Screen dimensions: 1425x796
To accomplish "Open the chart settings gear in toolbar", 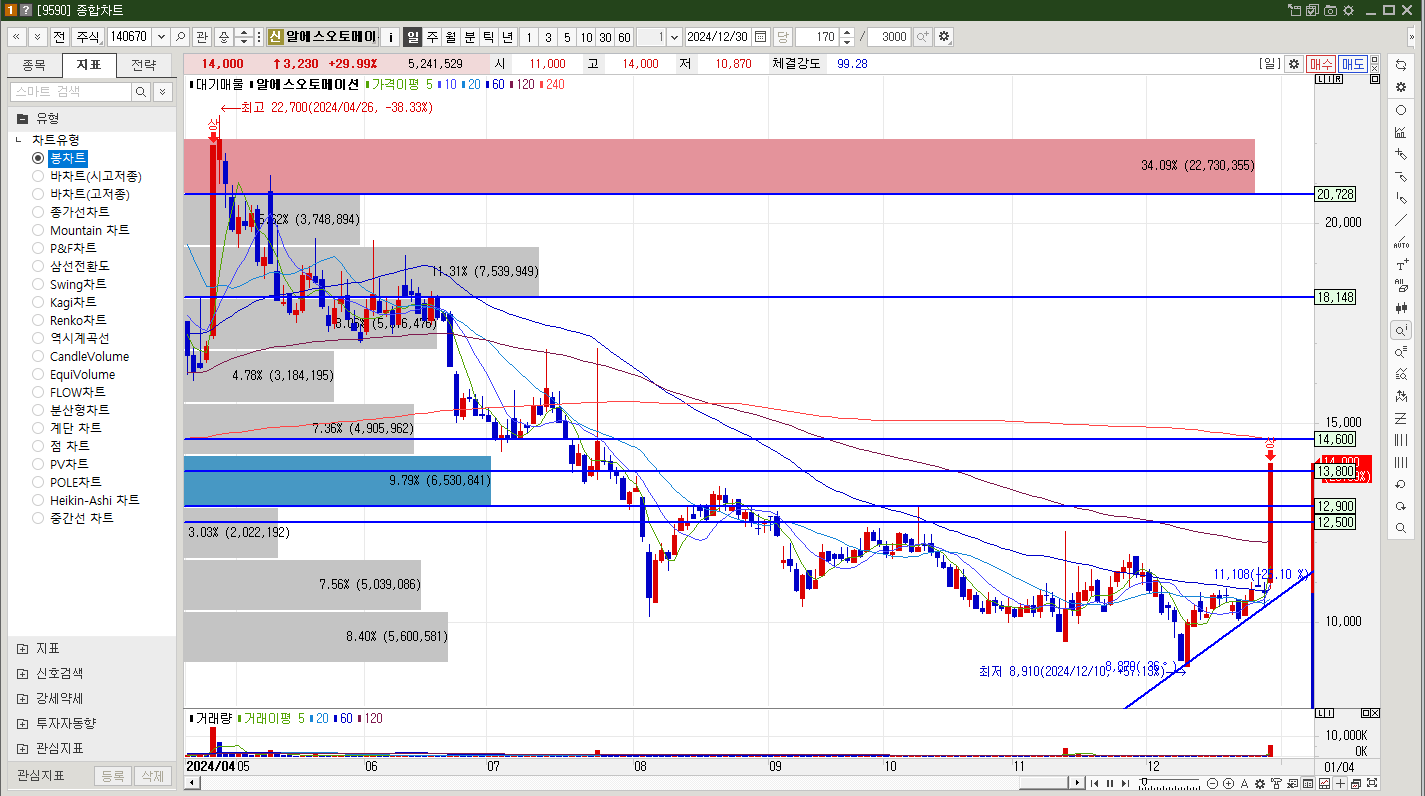I will tap(943, 37).
